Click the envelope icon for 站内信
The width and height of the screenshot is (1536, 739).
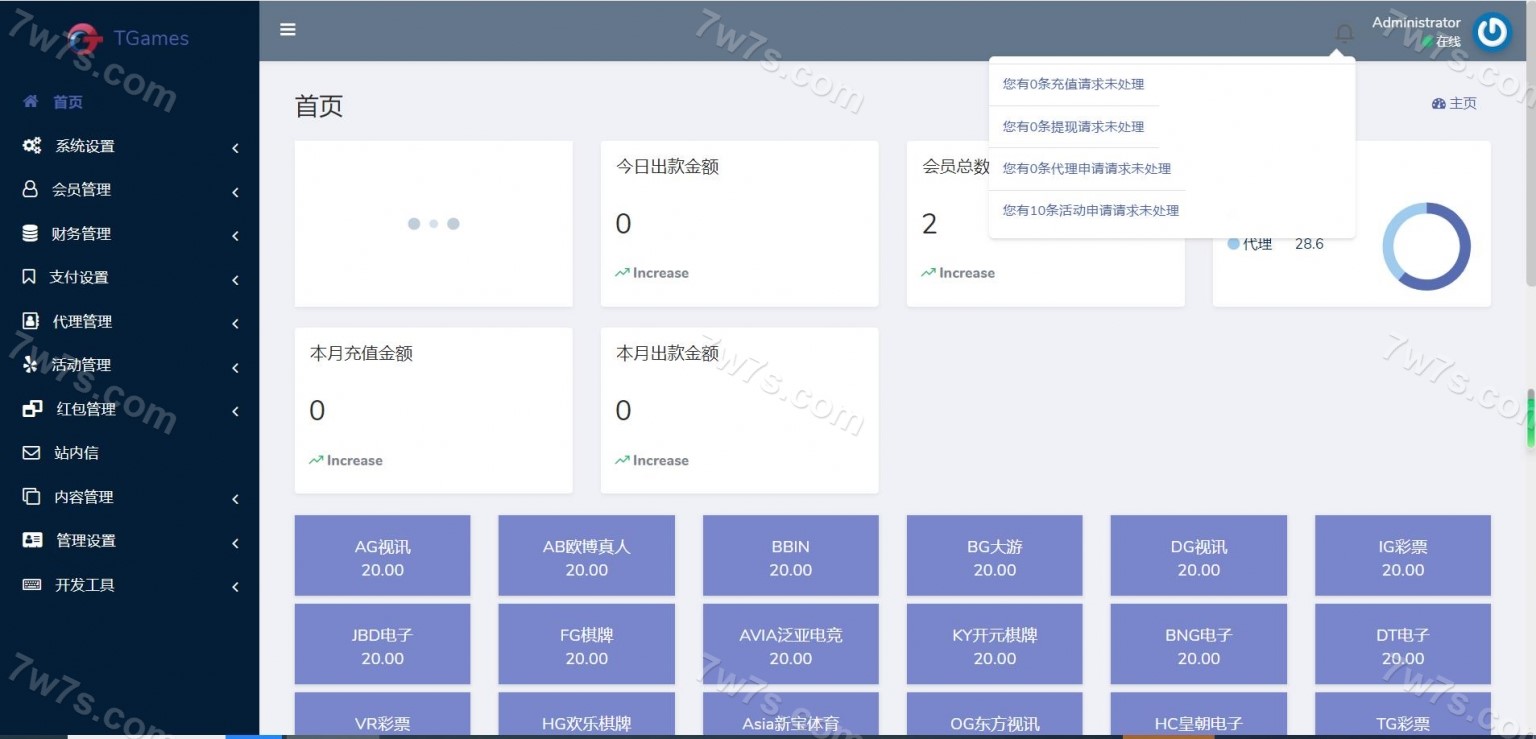[x=32, y=453]
